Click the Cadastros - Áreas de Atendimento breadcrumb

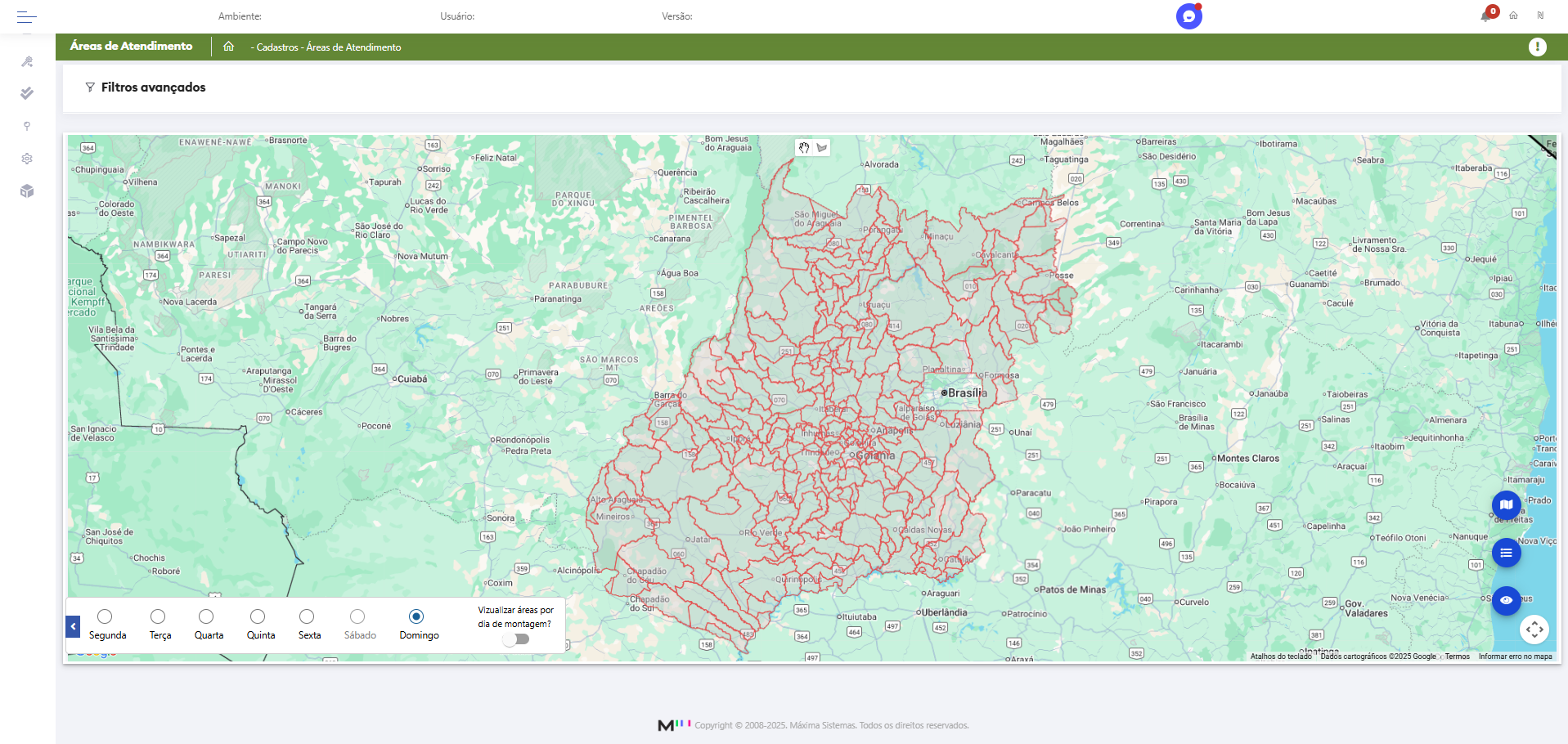(326, 47)
